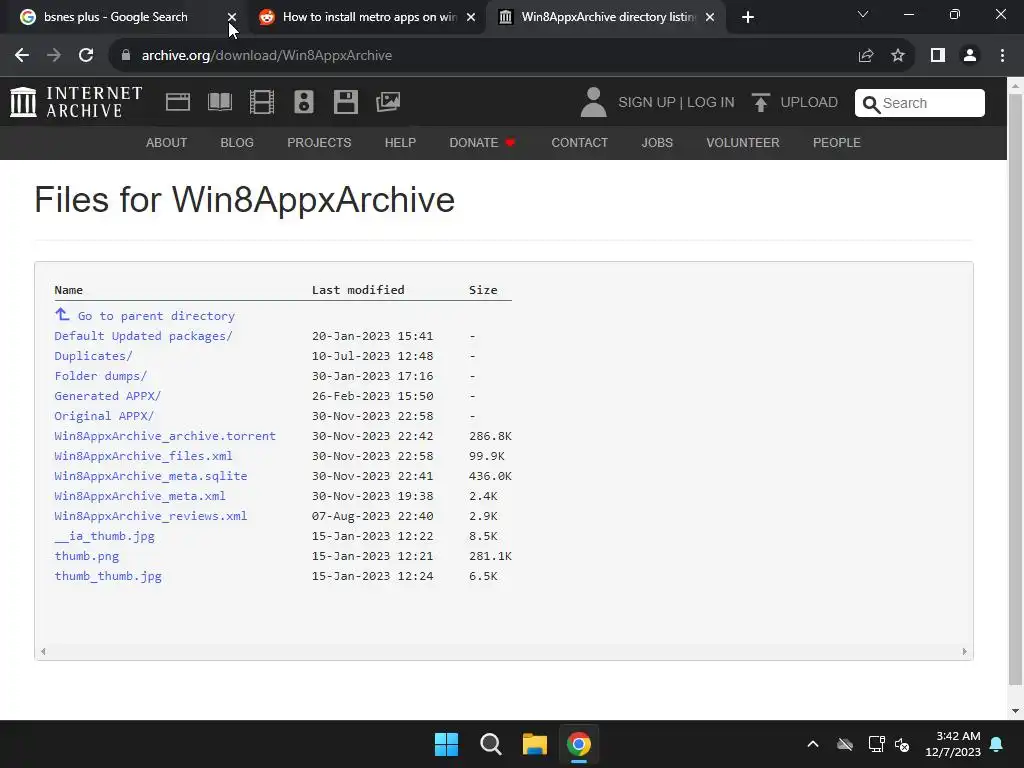Viewport: 1024px width, 768px height.
Task: Open Win8AppxArchive_reviews.xml
Action: (x=151, y=516)
